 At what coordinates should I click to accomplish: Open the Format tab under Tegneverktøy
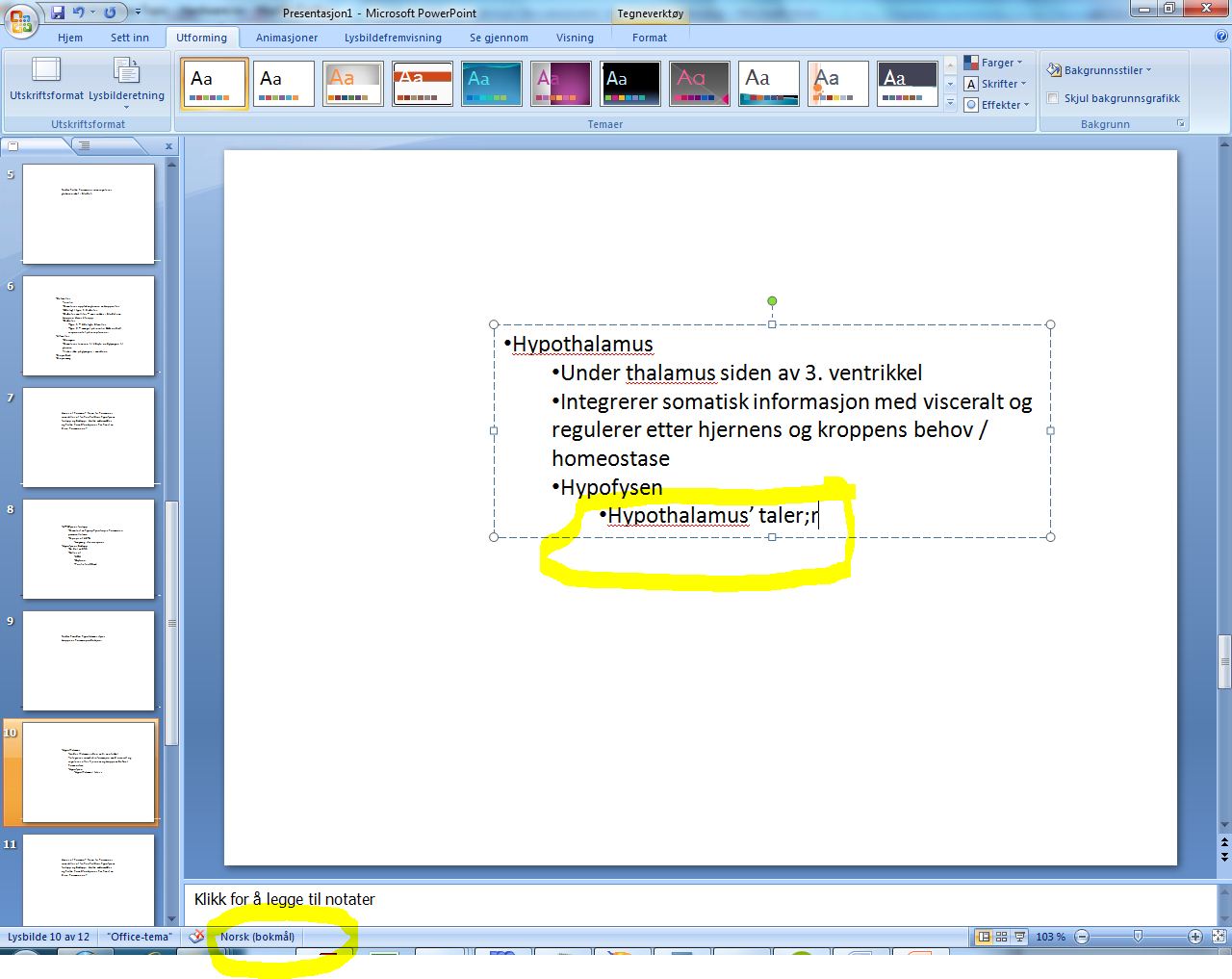(650, 38)
